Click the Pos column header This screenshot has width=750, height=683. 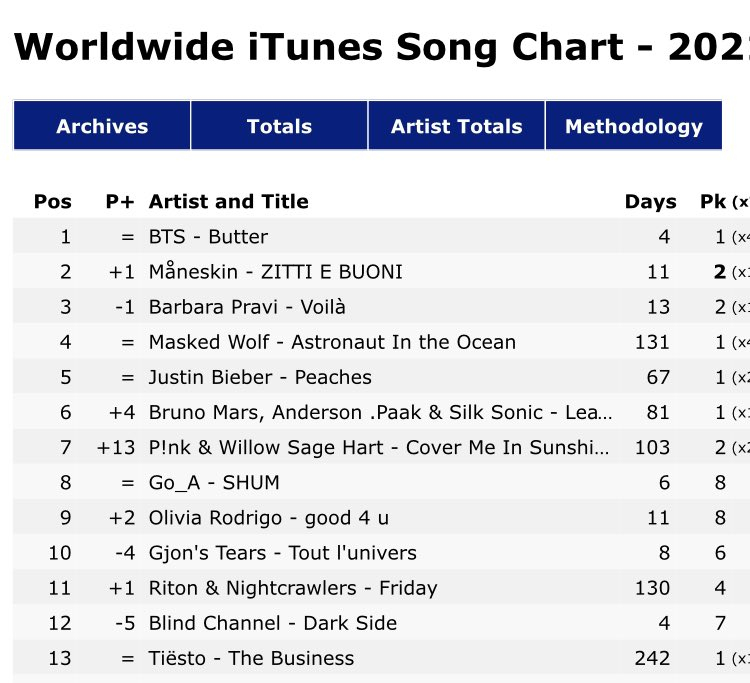pos(53,201)
